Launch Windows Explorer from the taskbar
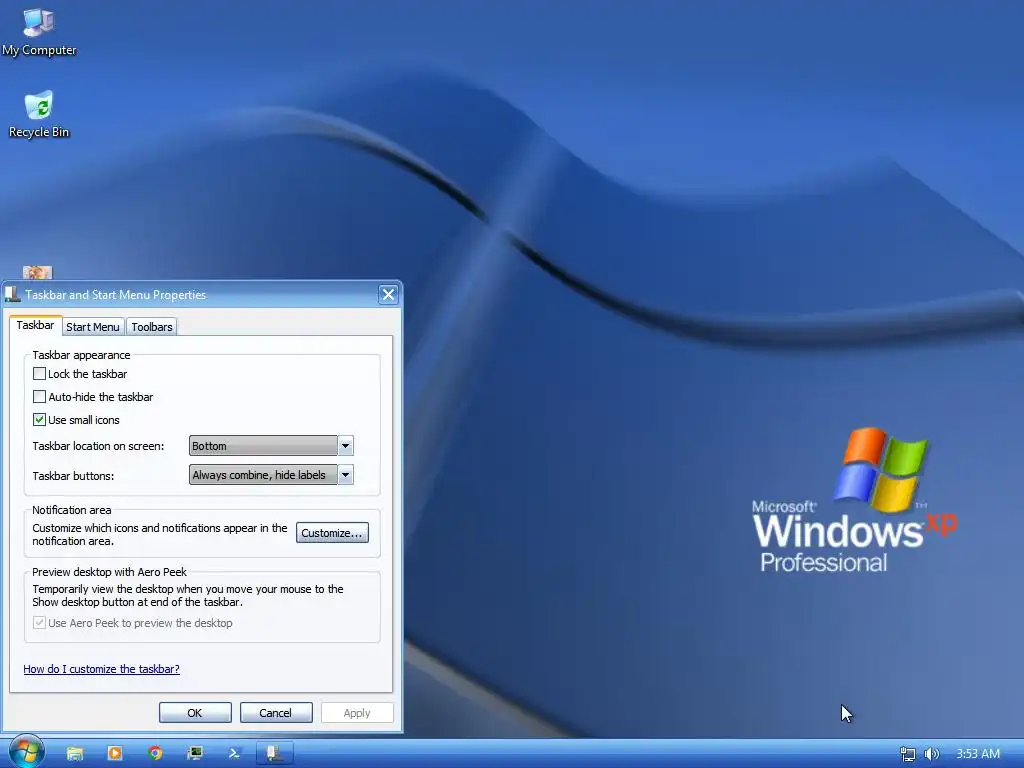The height and width of the screenshot is (768, 1024). click(x=75, y=753)
